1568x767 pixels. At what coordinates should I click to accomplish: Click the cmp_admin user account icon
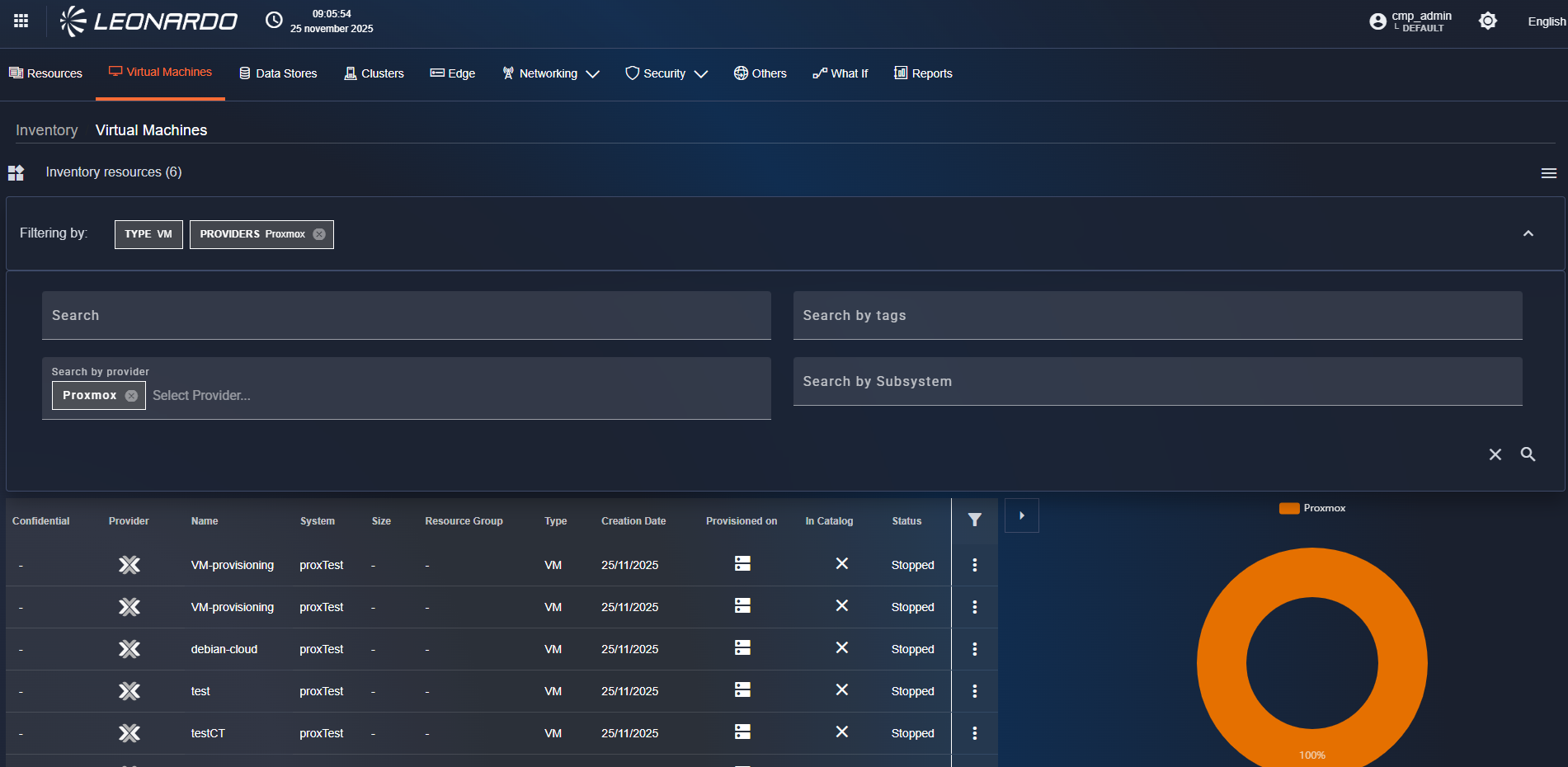pyautogui.click(x=1377, y=21)
